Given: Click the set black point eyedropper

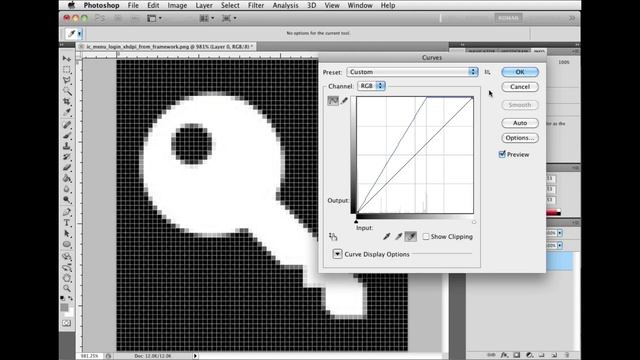Looking at the screenshot, I should 387,236.
